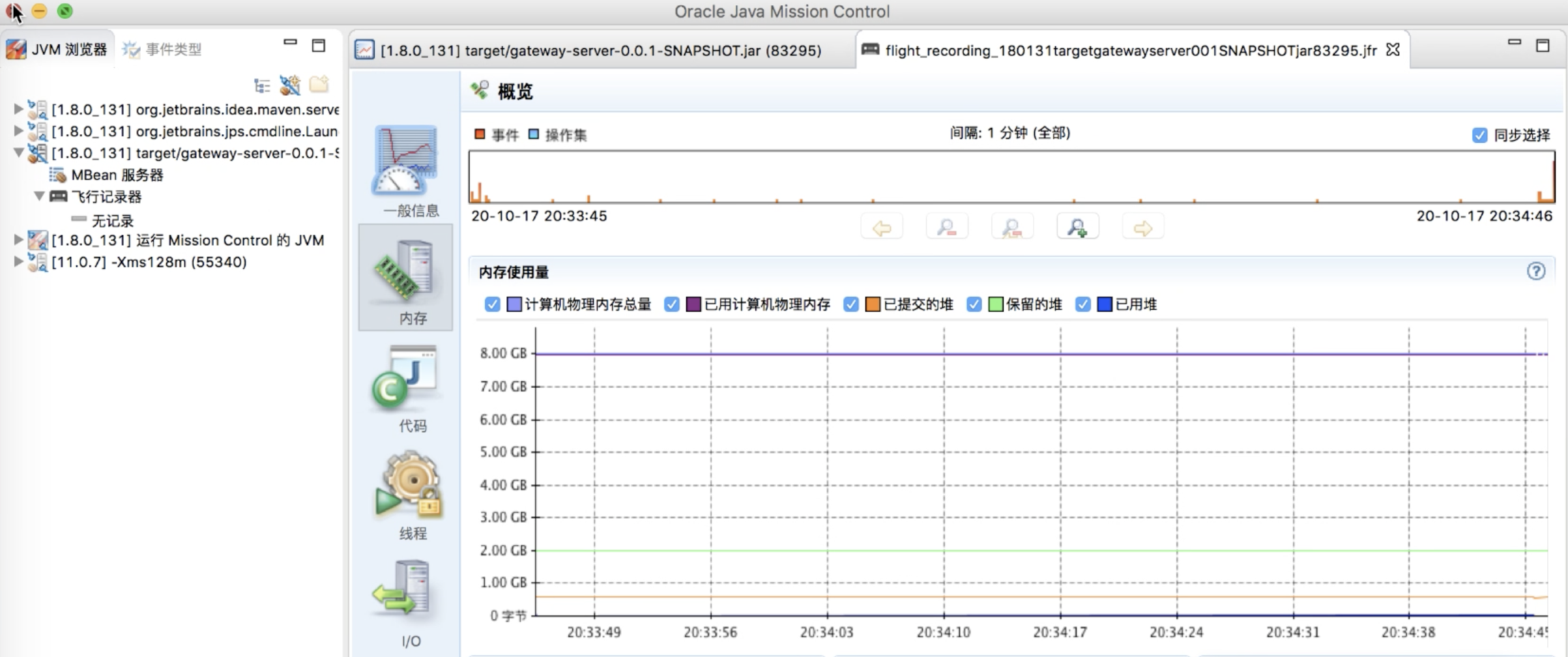Select 运行 Mission Control 的 JVM entry
This screenshot has height=657, width=1568.
(x=188, y=241)
